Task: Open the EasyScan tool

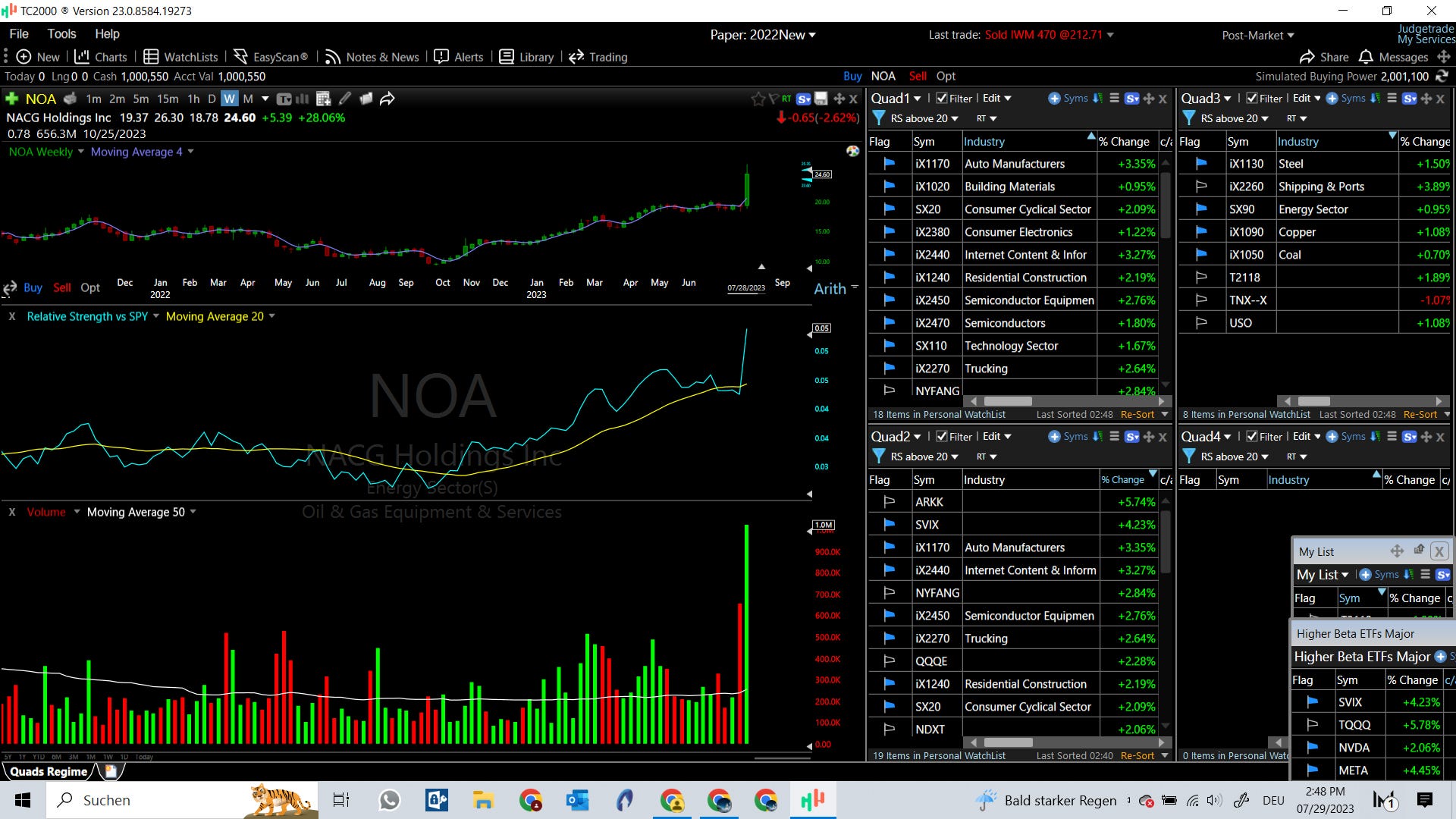Action: pos(271,57)
